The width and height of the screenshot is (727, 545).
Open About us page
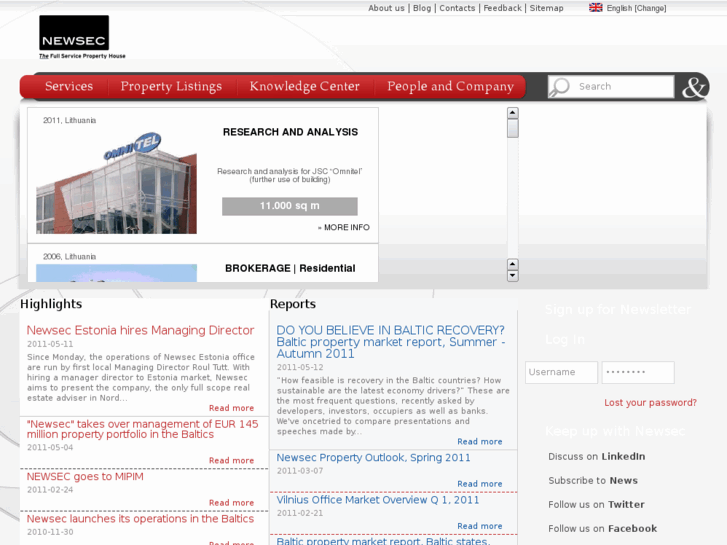(386, 8)
